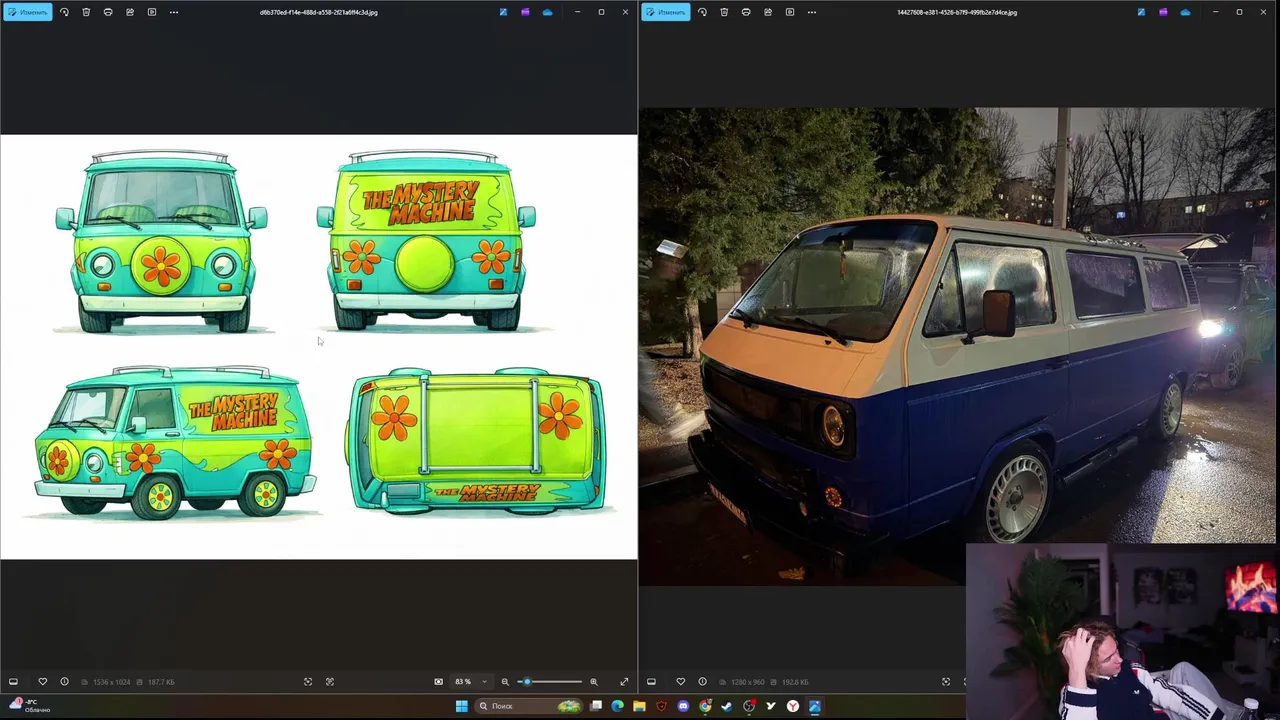Viewport: 1280px width, 720px height.
Task: Open OneDrive cloud icon in left window title bar
Action: [547, 12]
